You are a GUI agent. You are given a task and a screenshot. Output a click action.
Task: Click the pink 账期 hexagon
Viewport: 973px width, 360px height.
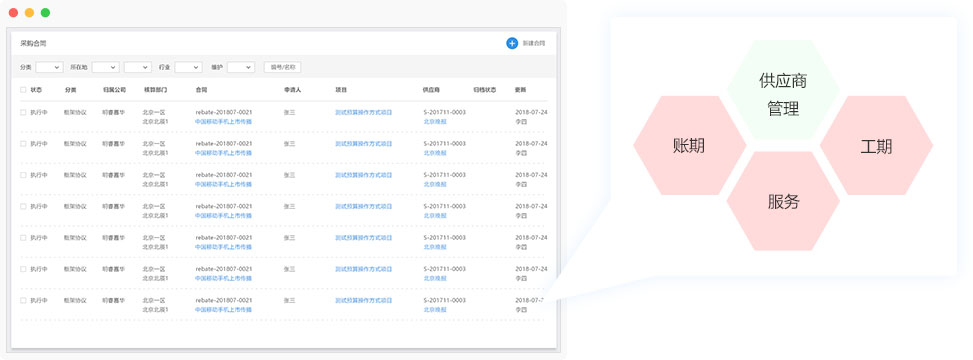pos(689,145)
